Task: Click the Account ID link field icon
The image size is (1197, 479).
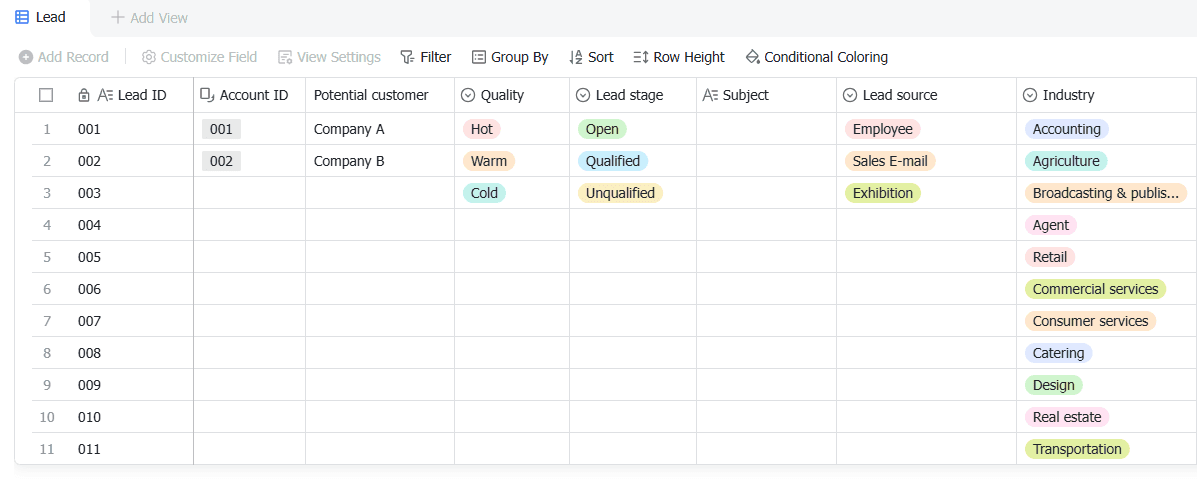Action: point(207,95)
